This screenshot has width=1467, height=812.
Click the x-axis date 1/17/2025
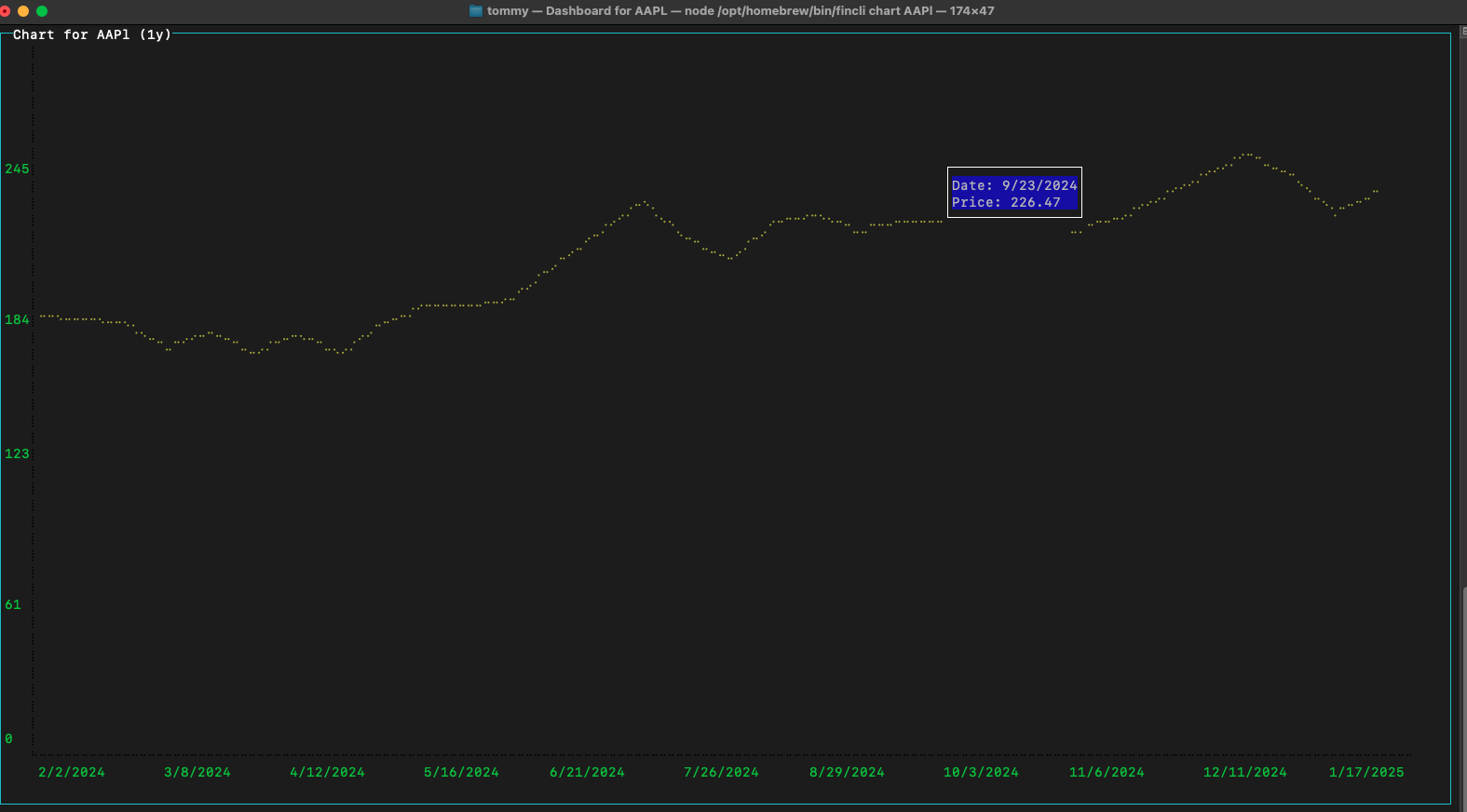[1366, 772]
